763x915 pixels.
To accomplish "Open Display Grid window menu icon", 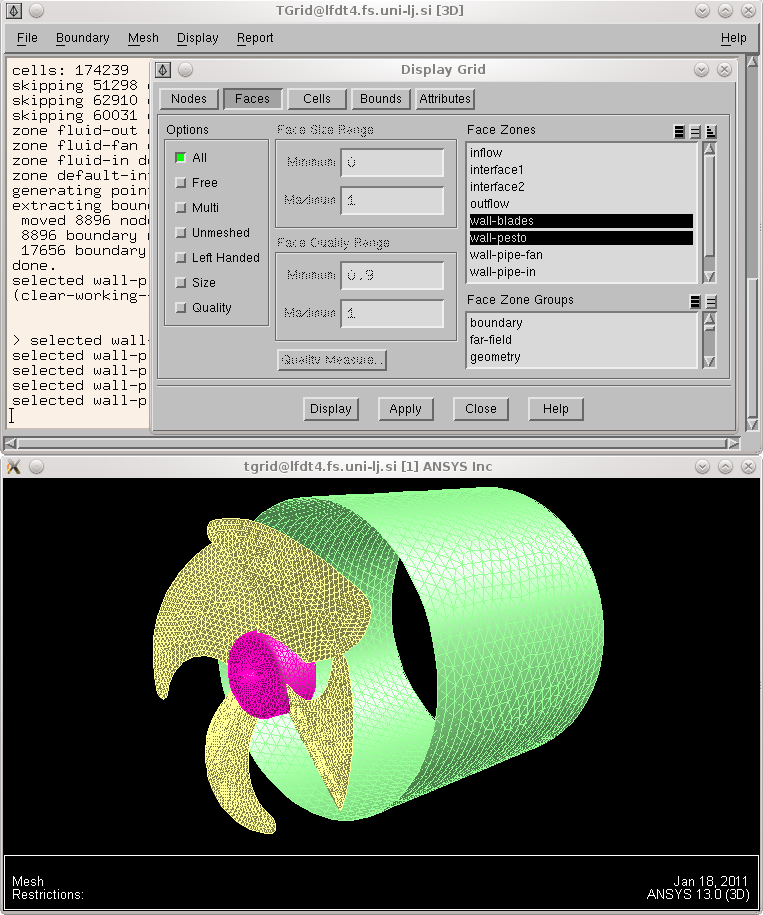I will tap(164, 70).
